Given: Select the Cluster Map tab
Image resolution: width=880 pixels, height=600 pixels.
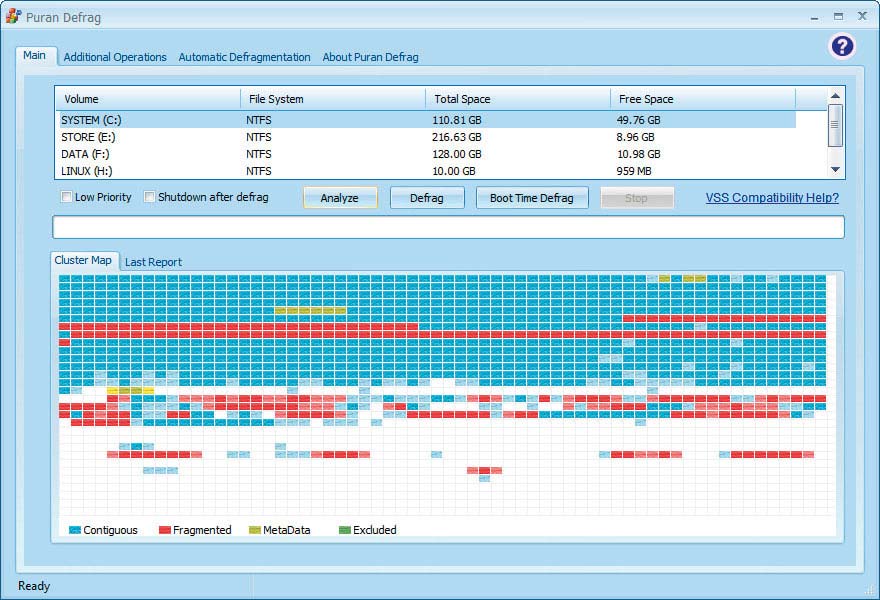Looking at the screenshot, I should [83, 260].
